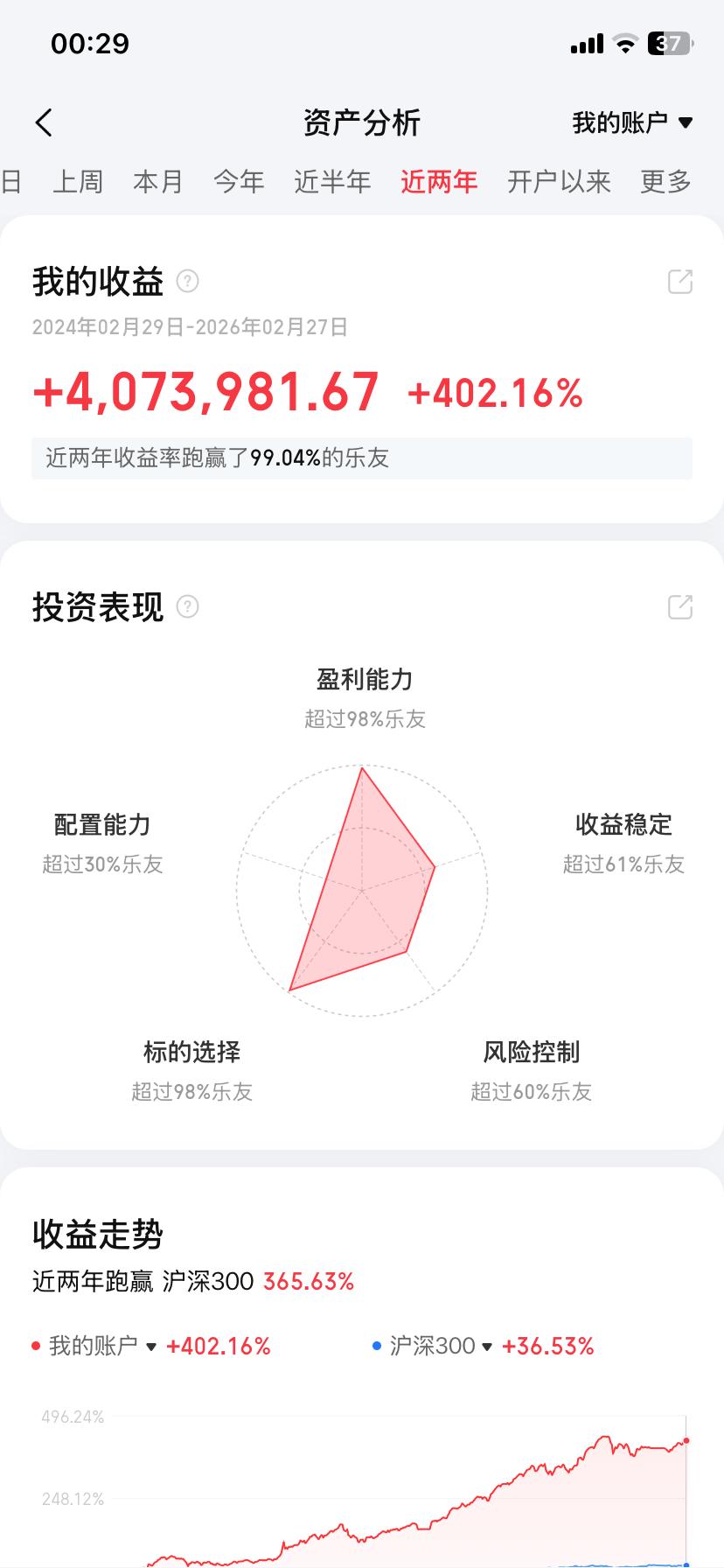
Task: Tap the battery status icon
Action: tap(670, 44)
